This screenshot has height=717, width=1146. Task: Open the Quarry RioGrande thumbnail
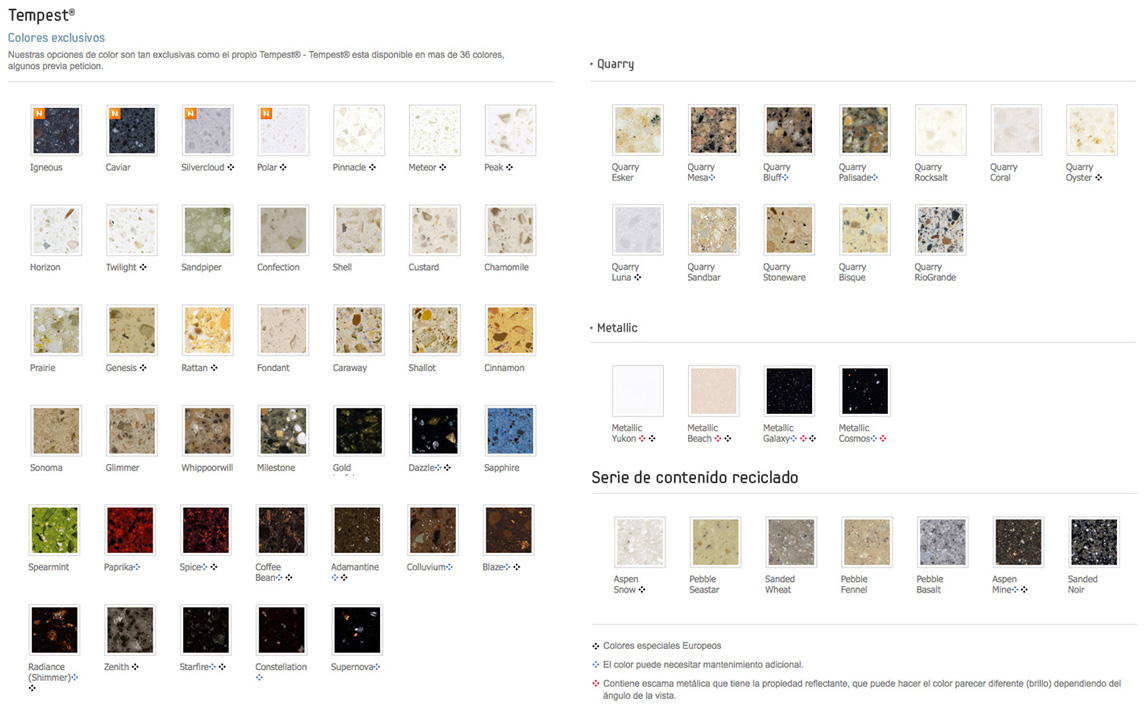coord(941,230)
